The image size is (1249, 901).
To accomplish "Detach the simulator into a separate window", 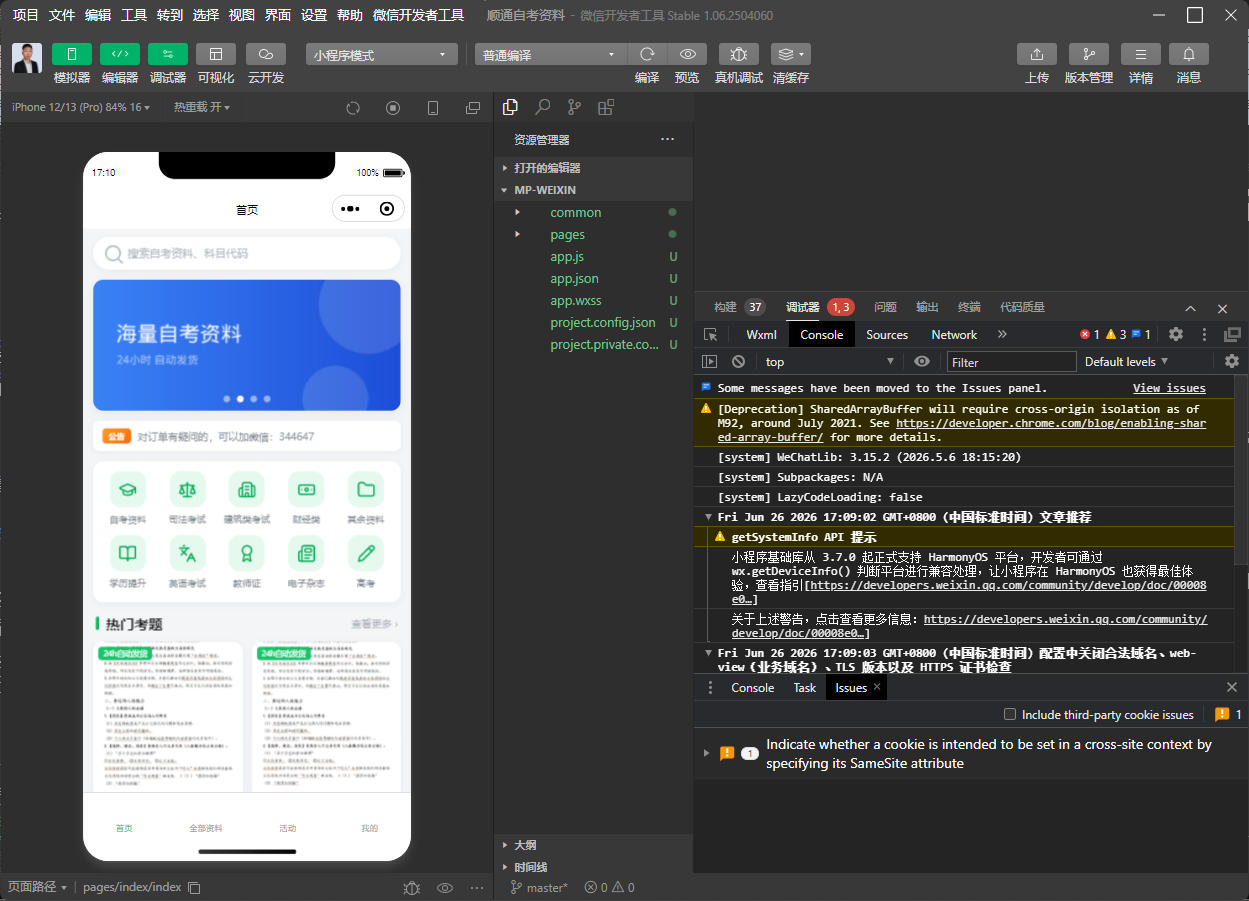I will coord(473,108).
